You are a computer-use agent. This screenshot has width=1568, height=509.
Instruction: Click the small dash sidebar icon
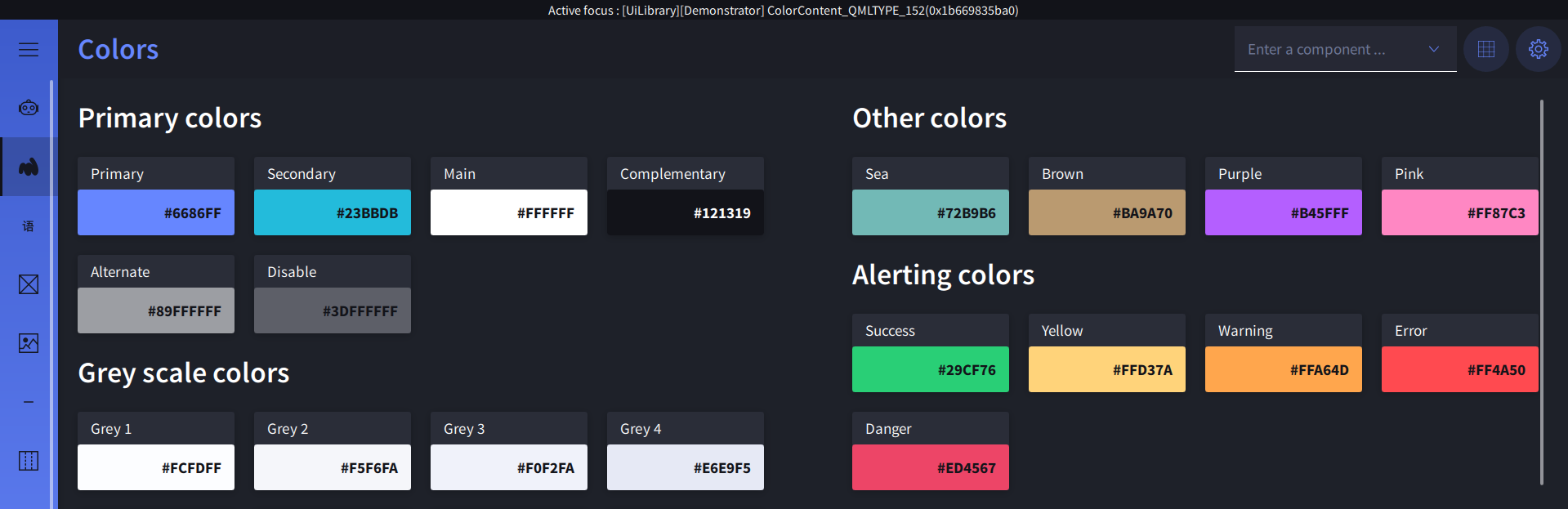[x=29, y=402]
